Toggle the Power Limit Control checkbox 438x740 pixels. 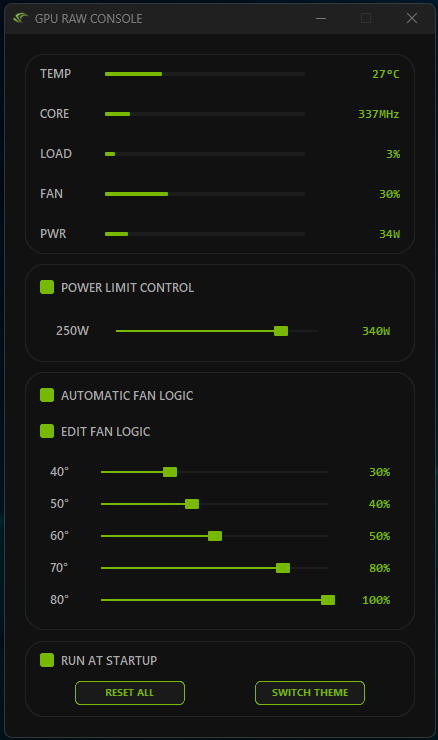click(x=47, y=287)
